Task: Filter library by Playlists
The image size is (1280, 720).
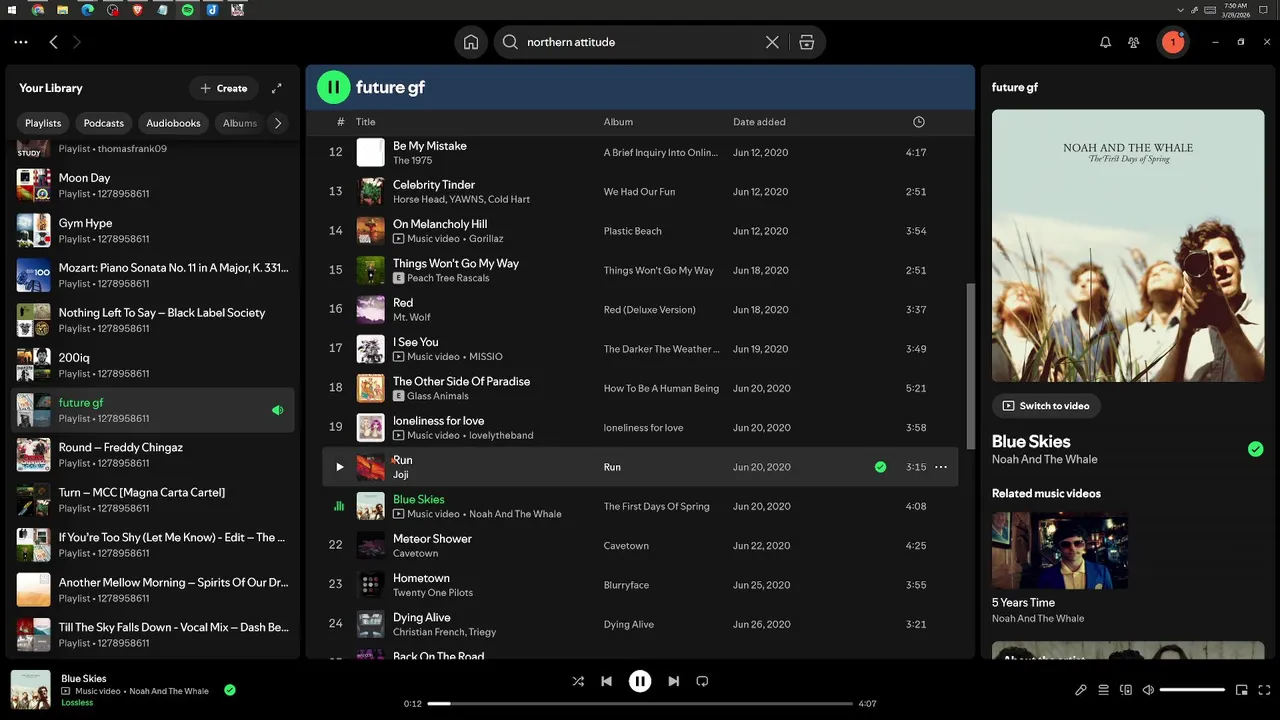Action: click(43, 123)
